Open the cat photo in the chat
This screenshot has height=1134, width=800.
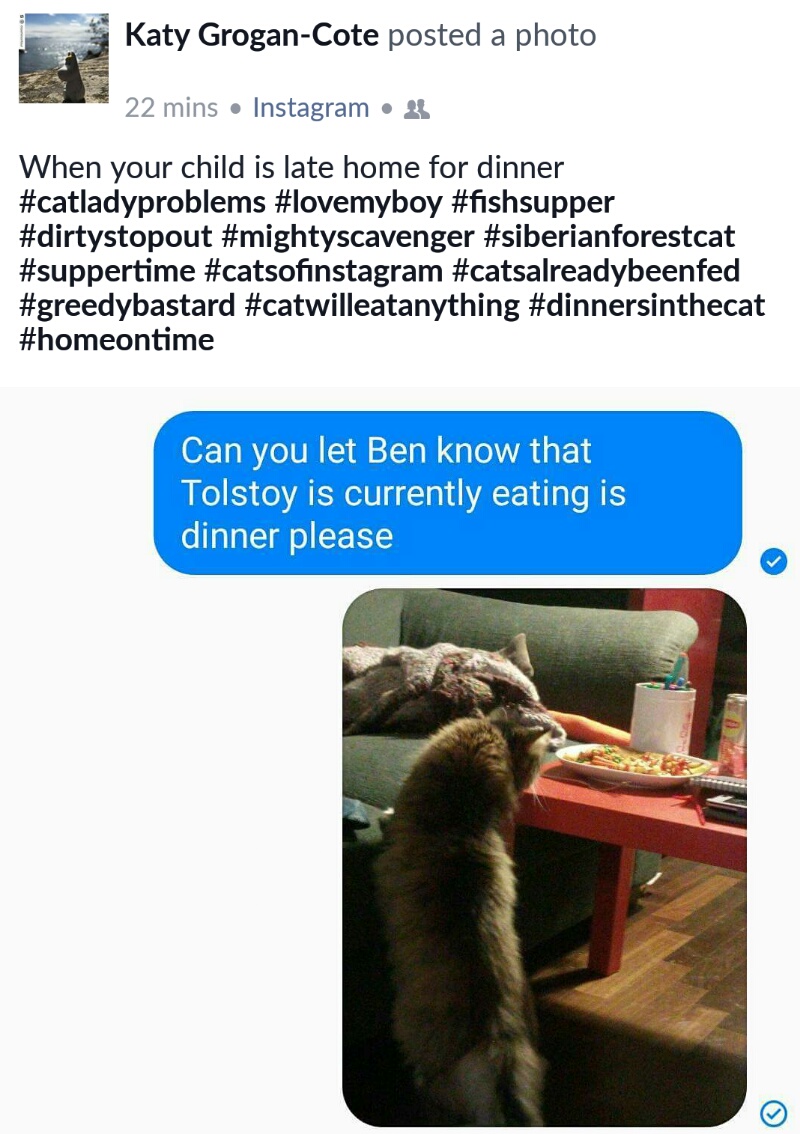(x=545, y=857)
